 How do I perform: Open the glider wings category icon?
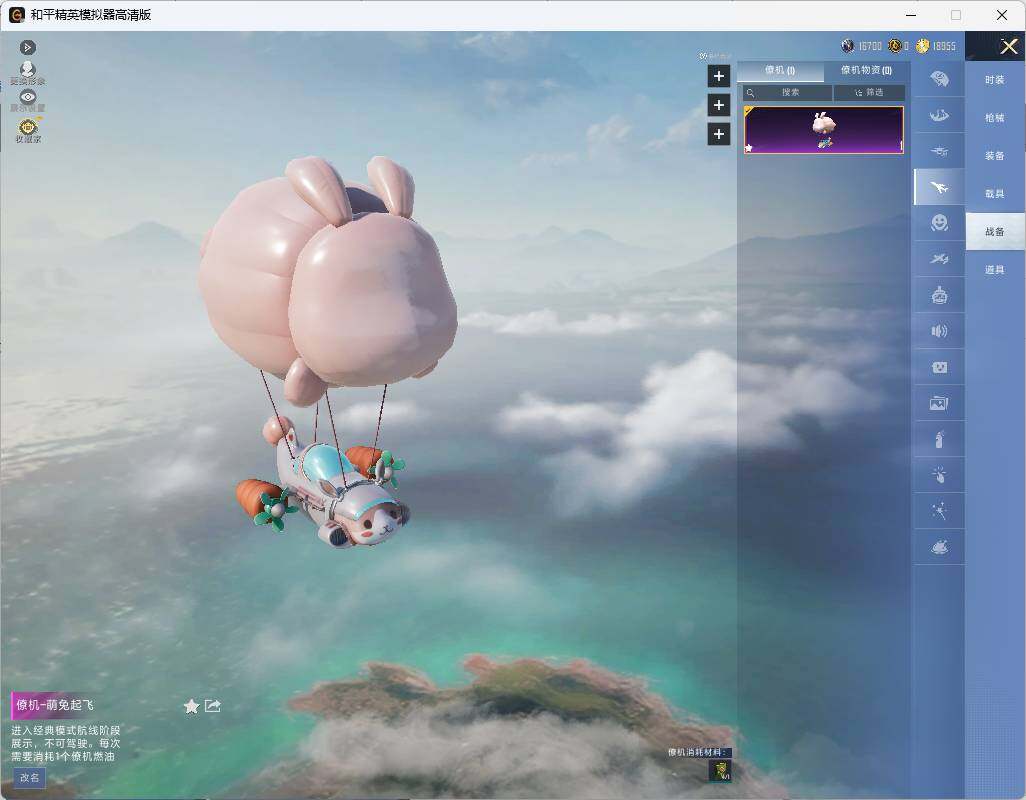pos(939,116)
